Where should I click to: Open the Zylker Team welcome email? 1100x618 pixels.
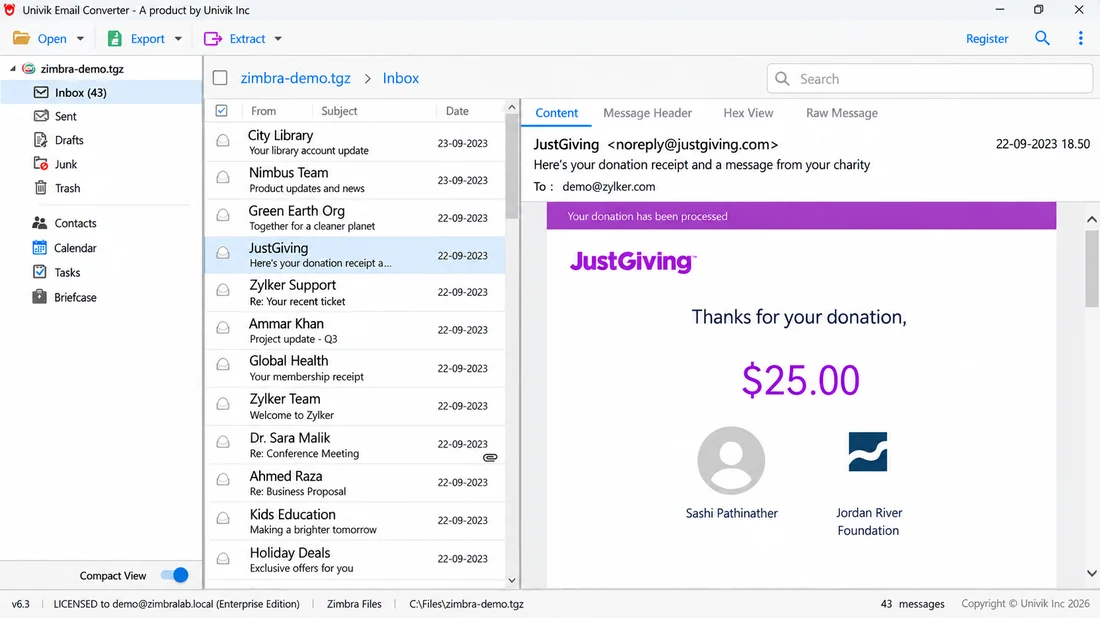pos(355,406)
